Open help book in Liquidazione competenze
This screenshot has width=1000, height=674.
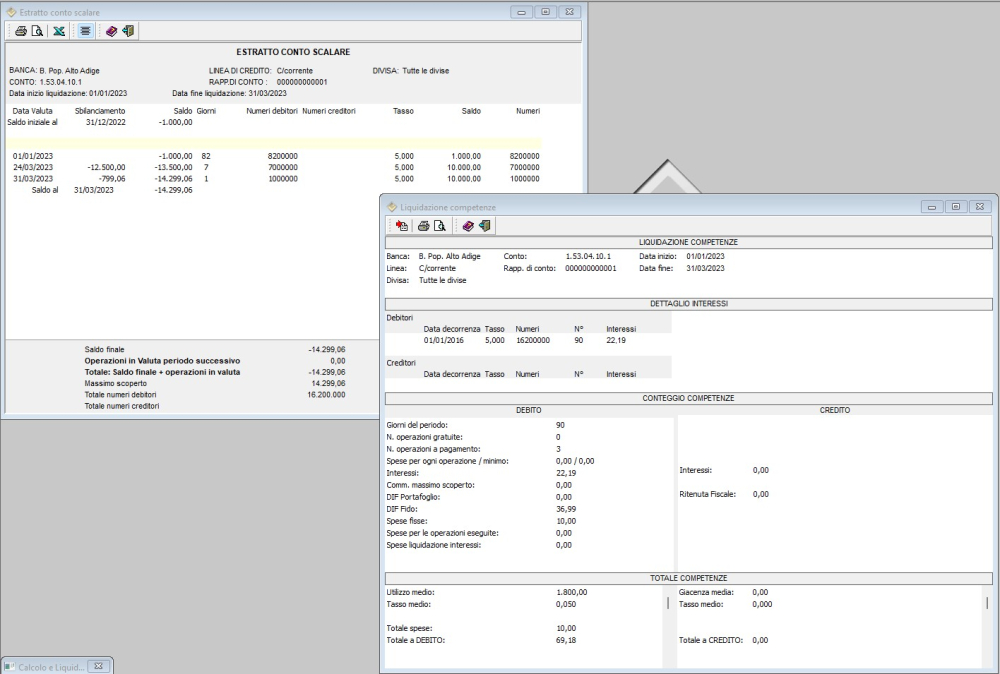point(467,225)
